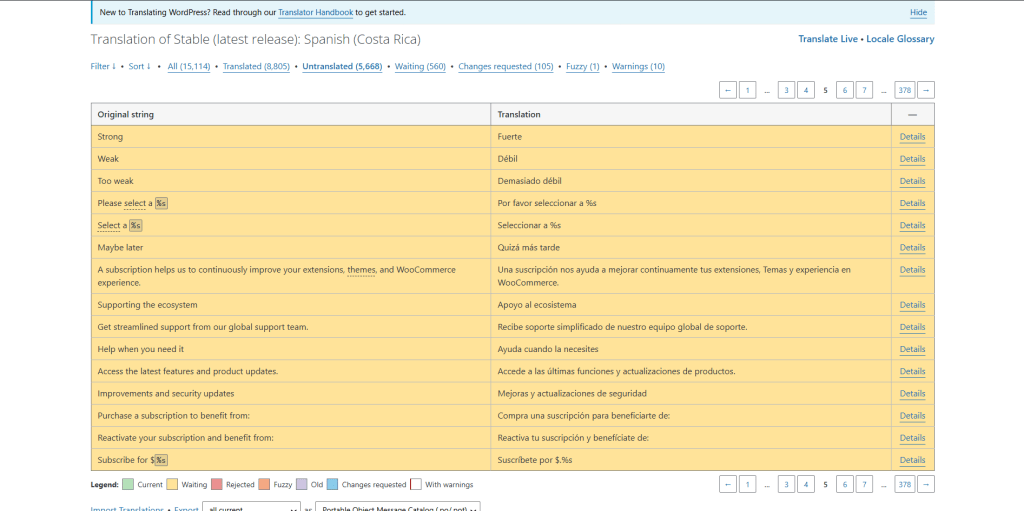Click the green Current legend swatch
The image size is (1024, 511).
128,485
